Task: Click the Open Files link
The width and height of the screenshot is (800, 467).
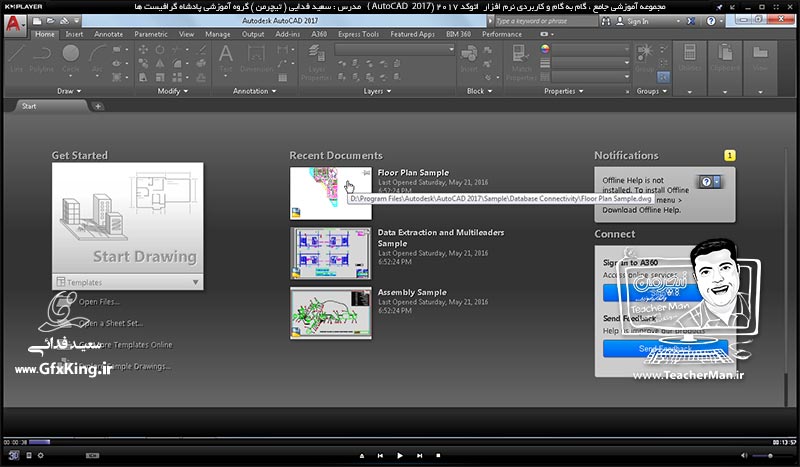Action: point(99,302)
